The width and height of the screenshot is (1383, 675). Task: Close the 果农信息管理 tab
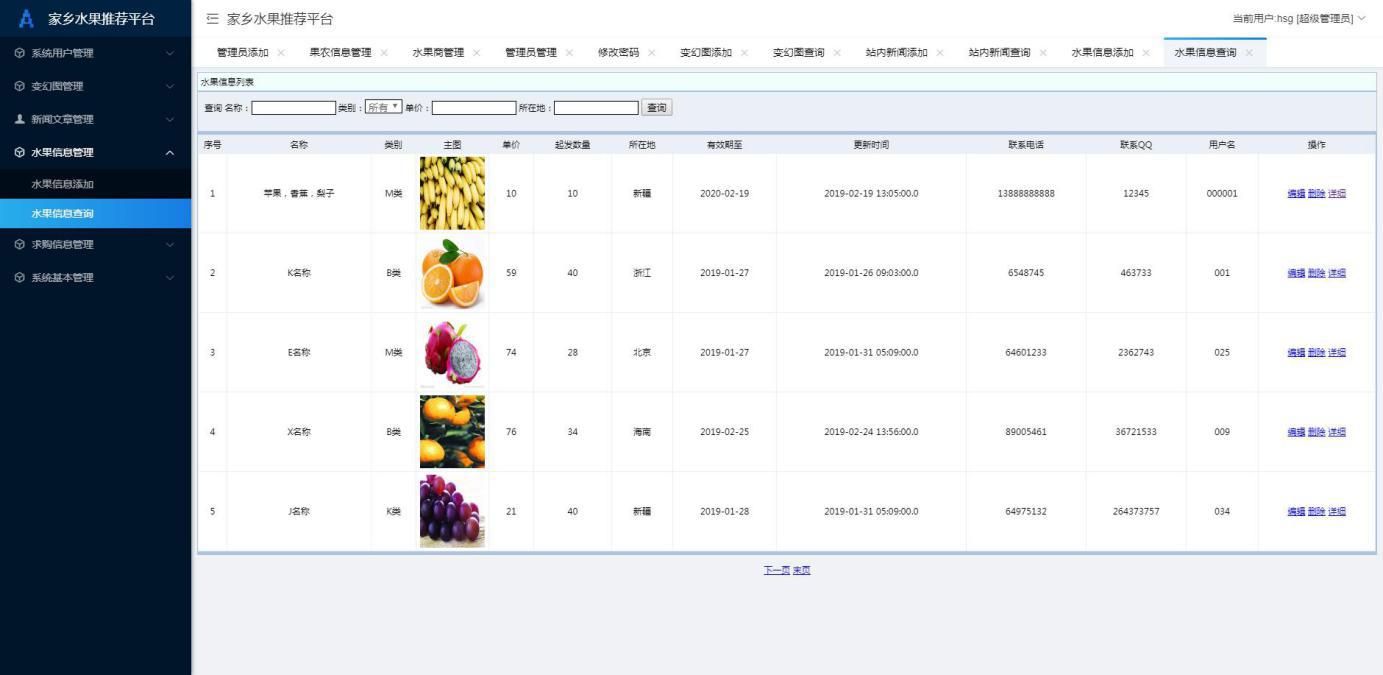coord(384,53)
